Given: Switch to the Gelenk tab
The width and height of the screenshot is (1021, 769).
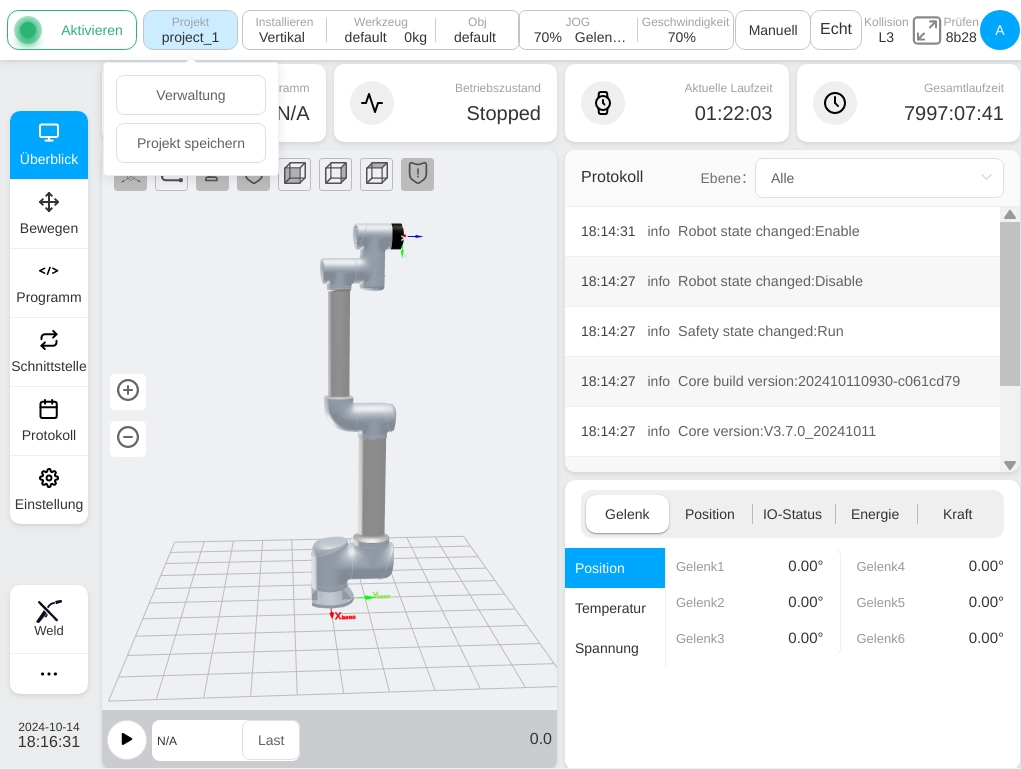Looking at the screenshot, I should coord(627,514).
